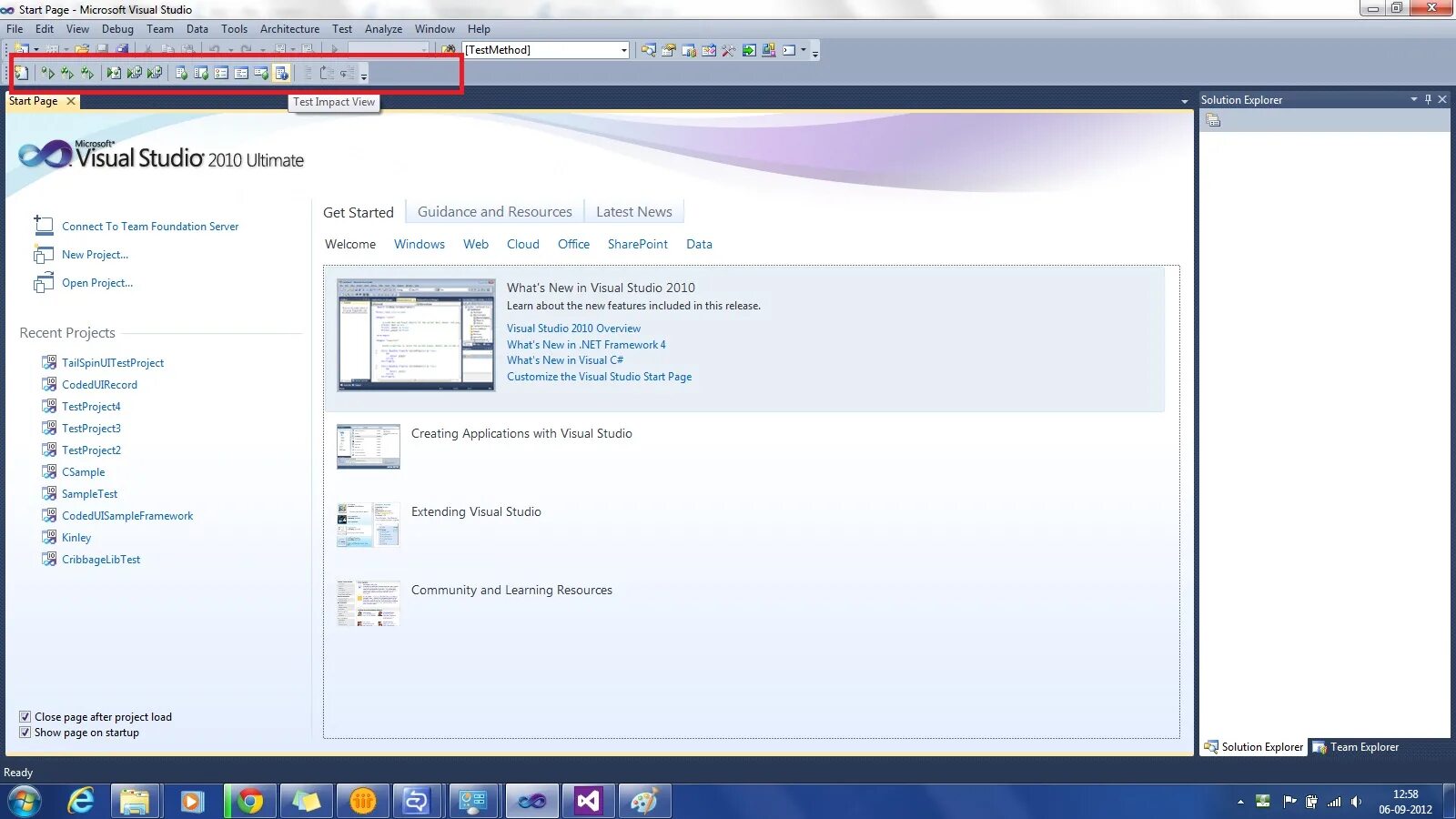
Task: Open the Architecture menu
Action: (x=289, y=29)
